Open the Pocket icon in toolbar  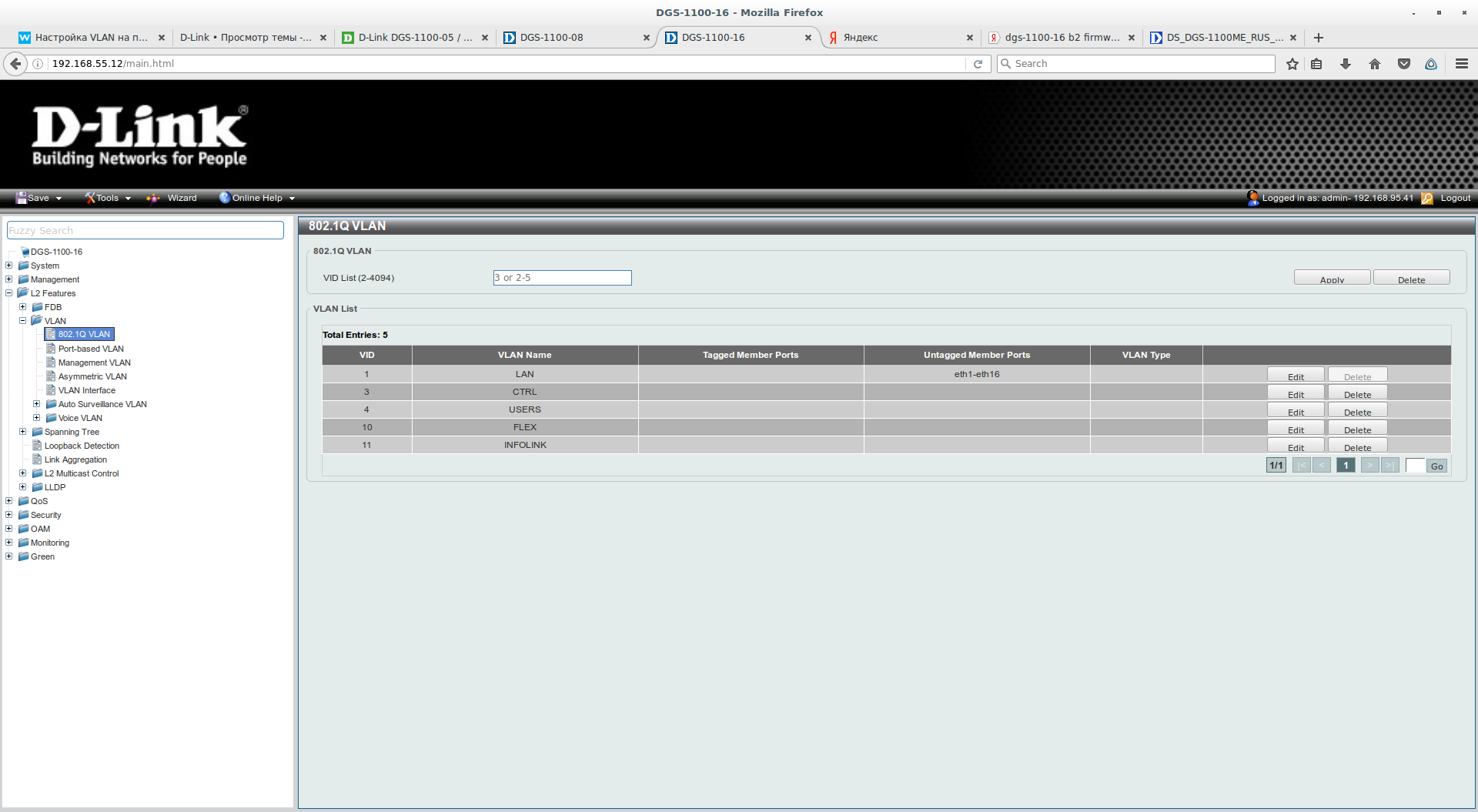[1404, 64]
